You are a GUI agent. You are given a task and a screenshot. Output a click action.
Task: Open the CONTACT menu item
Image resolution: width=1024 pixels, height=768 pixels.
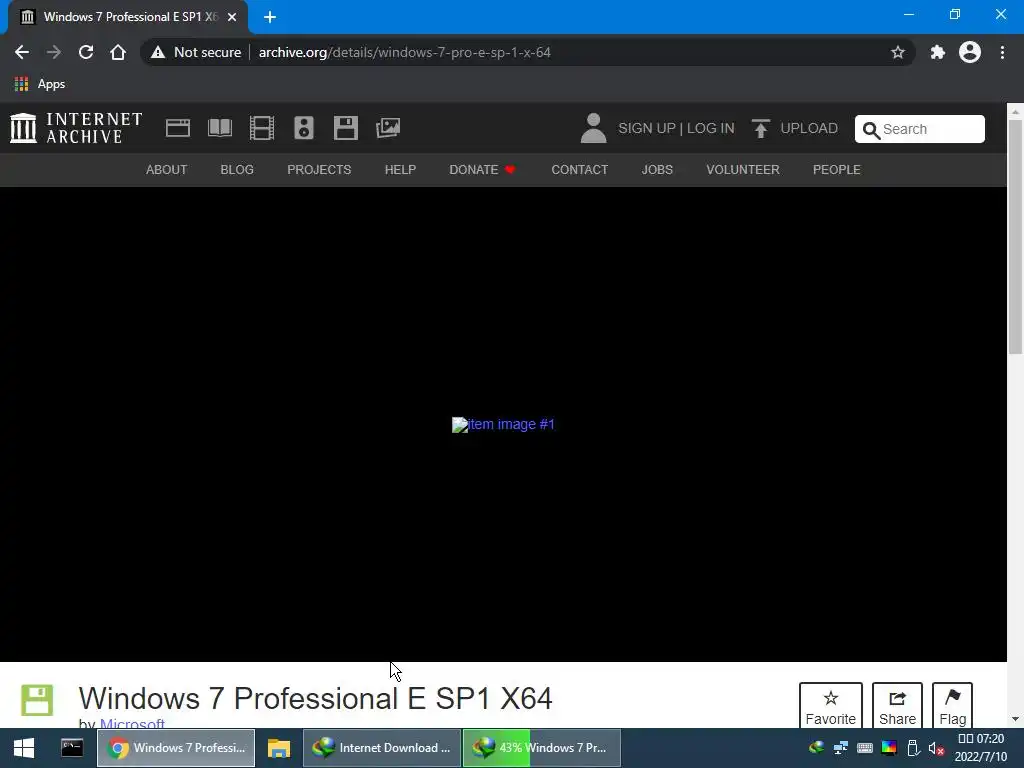point(580,170)
